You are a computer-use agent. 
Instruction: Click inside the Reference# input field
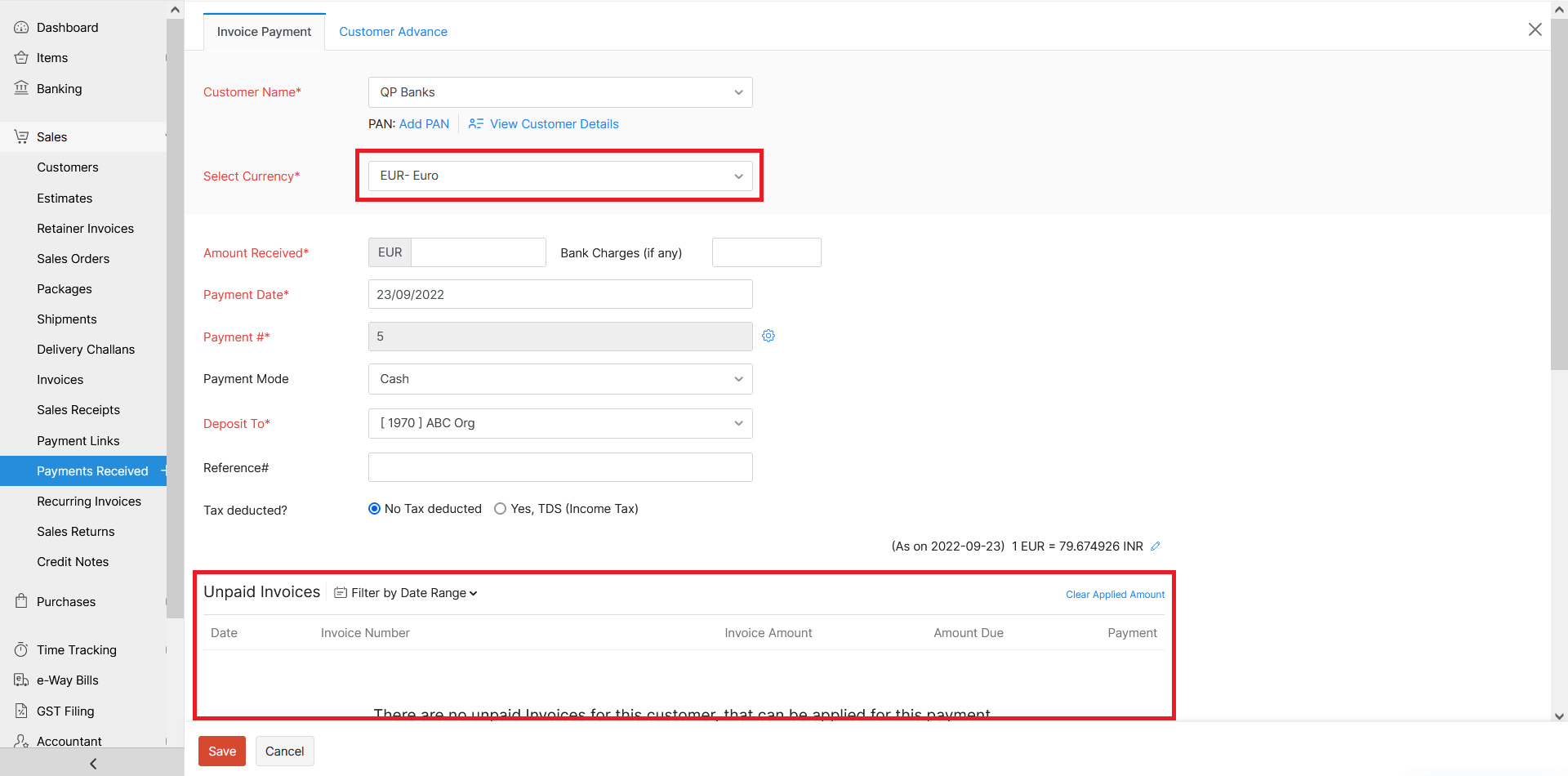point(559,466)
